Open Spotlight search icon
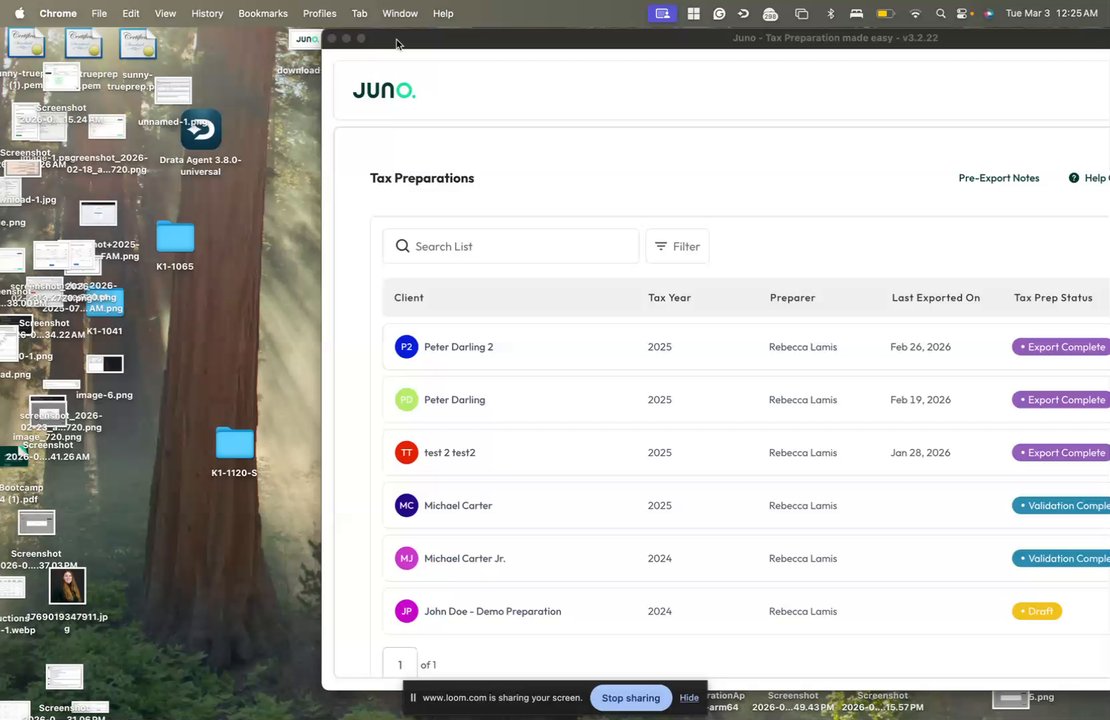The width and height of the screenshot is (1110, 720). click(940, 13)
